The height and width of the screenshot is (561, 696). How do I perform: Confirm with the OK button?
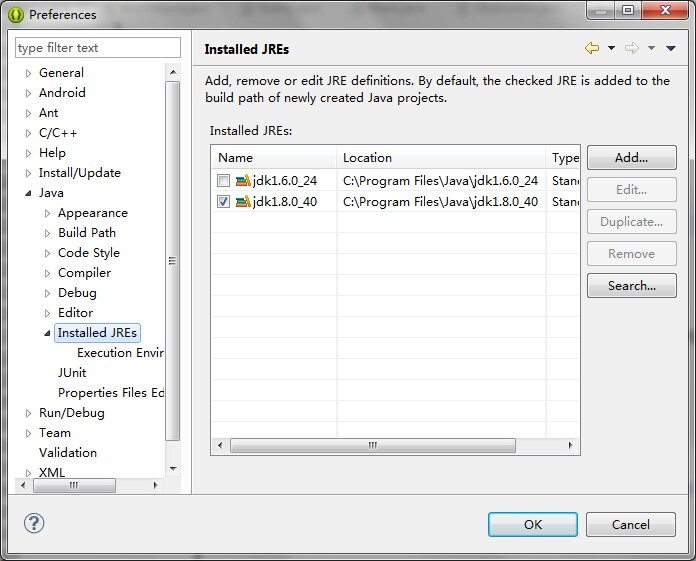click(x=533, y=525)
